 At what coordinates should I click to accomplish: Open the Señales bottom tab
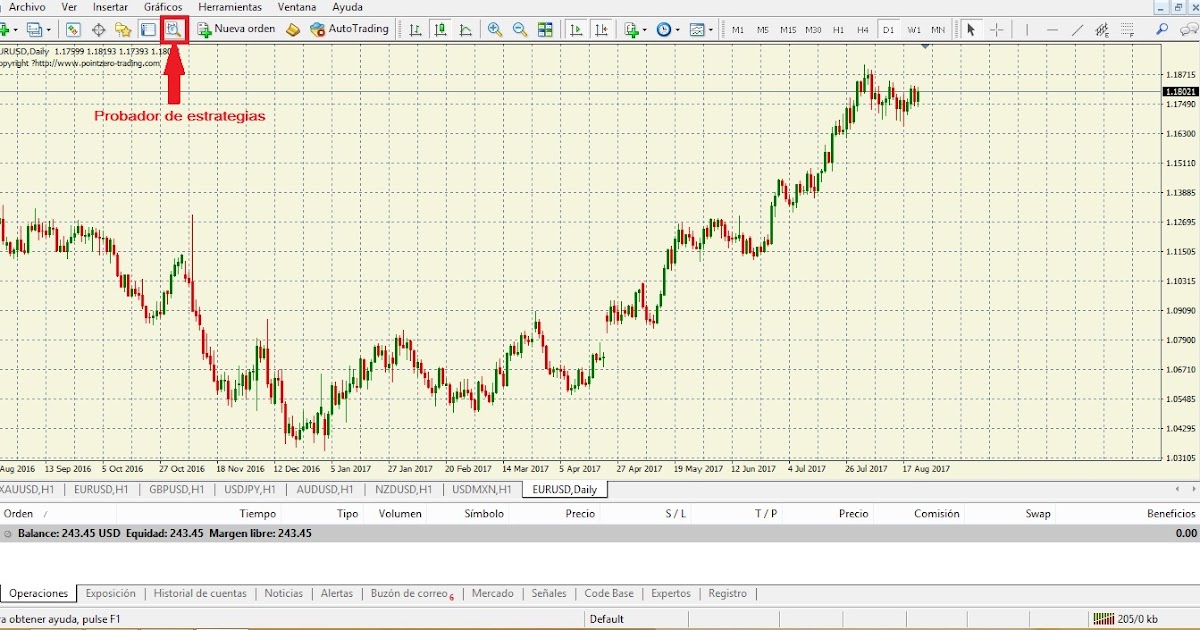tap(548, 593)
